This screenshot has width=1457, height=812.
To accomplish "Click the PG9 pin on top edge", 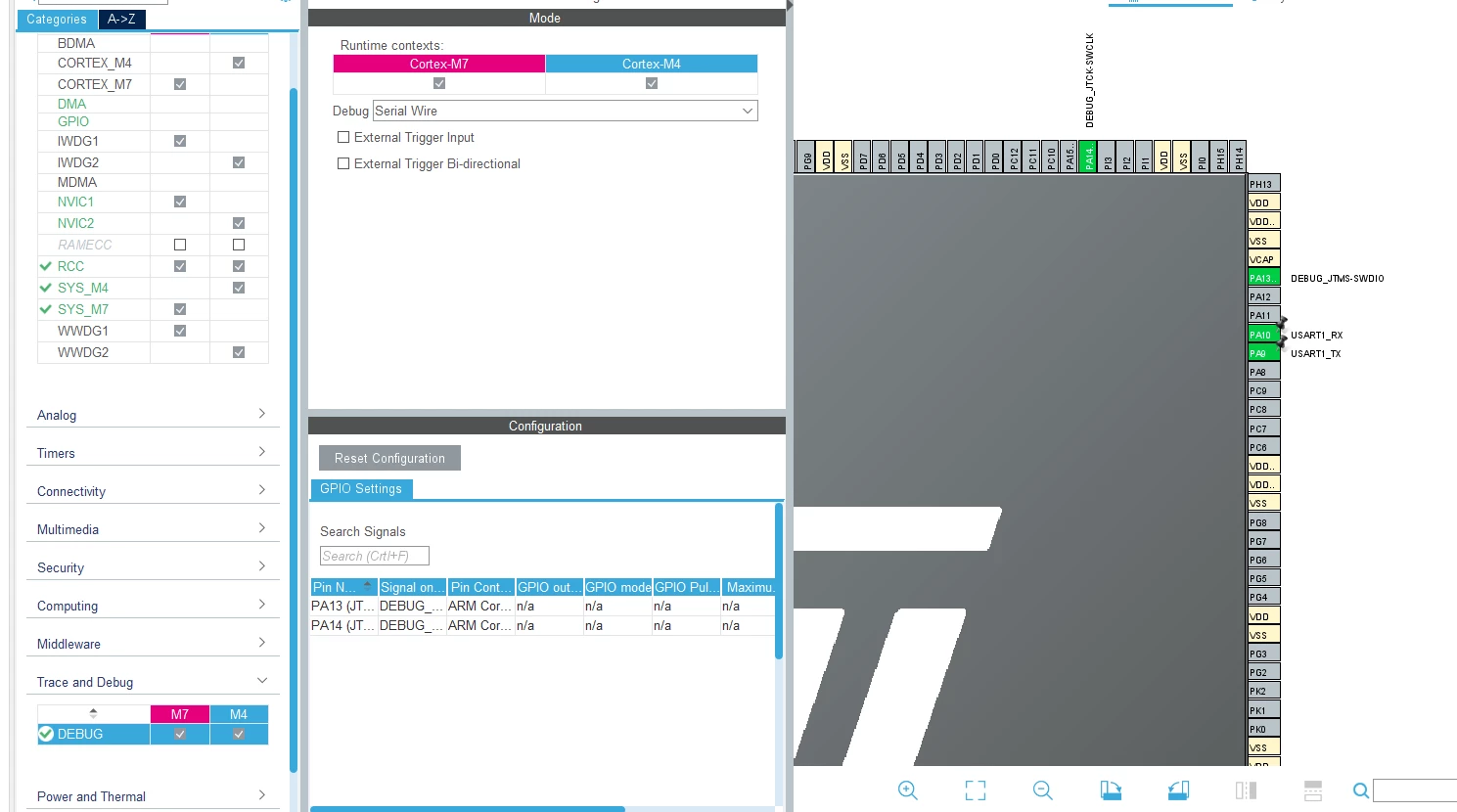I will [x=806, y=157].
